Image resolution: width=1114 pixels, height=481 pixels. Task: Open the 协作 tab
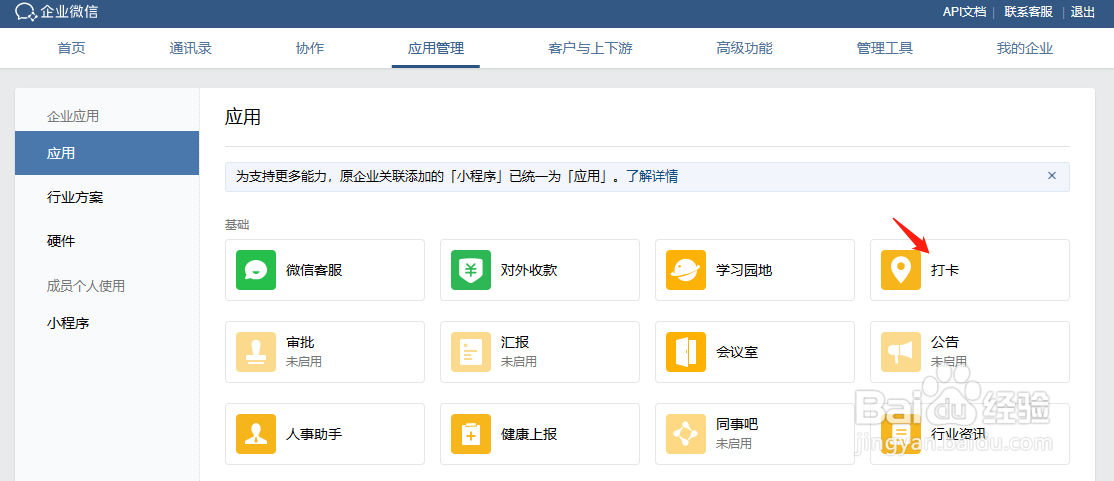pos(310,48)
